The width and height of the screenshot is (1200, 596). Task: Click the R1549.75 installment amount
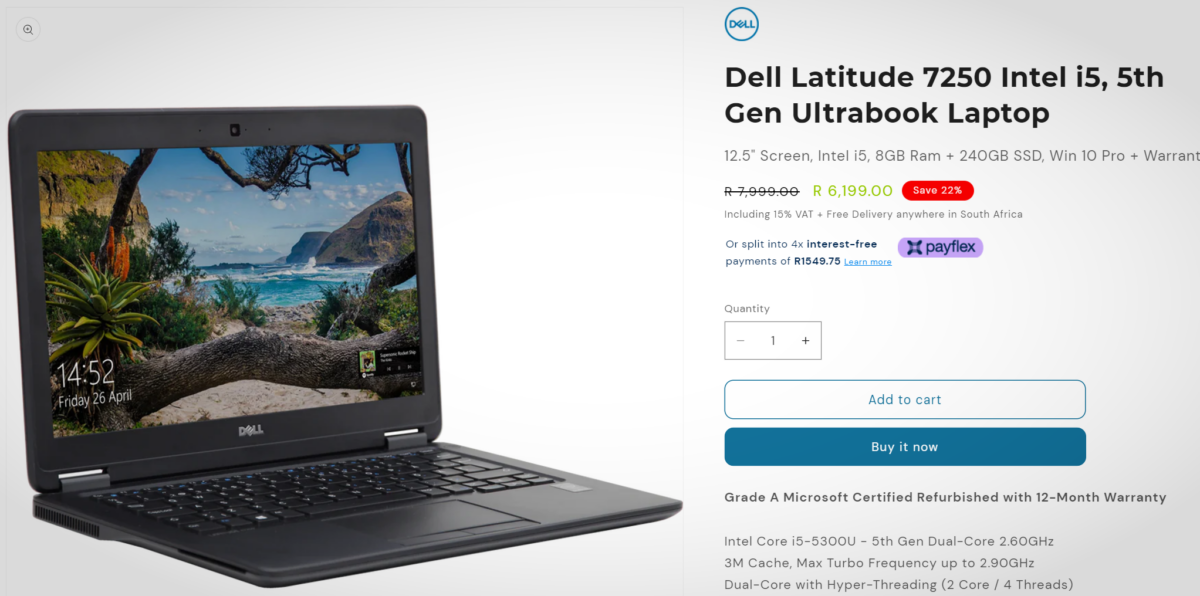817,261
